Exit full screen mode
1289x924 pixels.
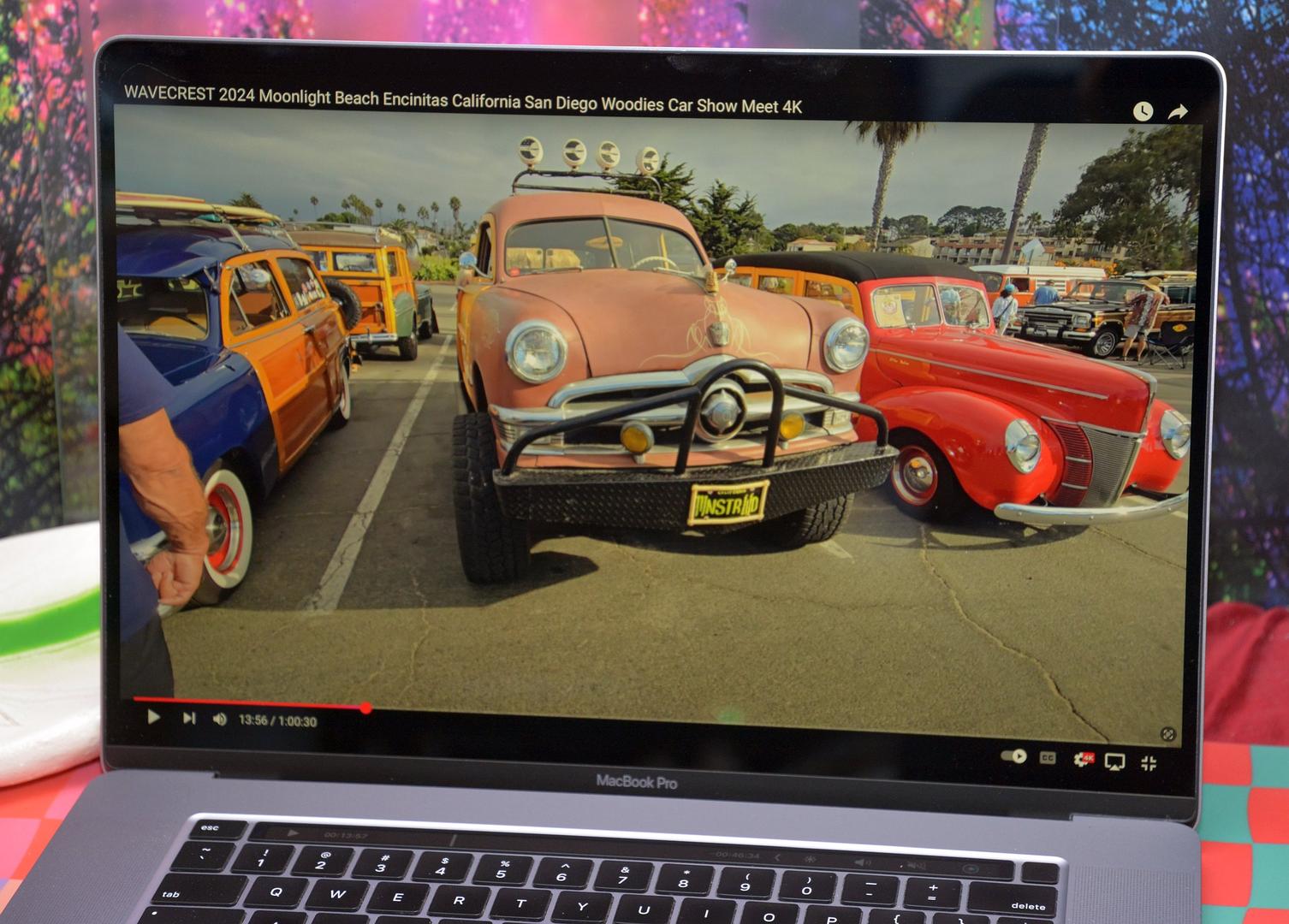click(x=1149, y=762)
